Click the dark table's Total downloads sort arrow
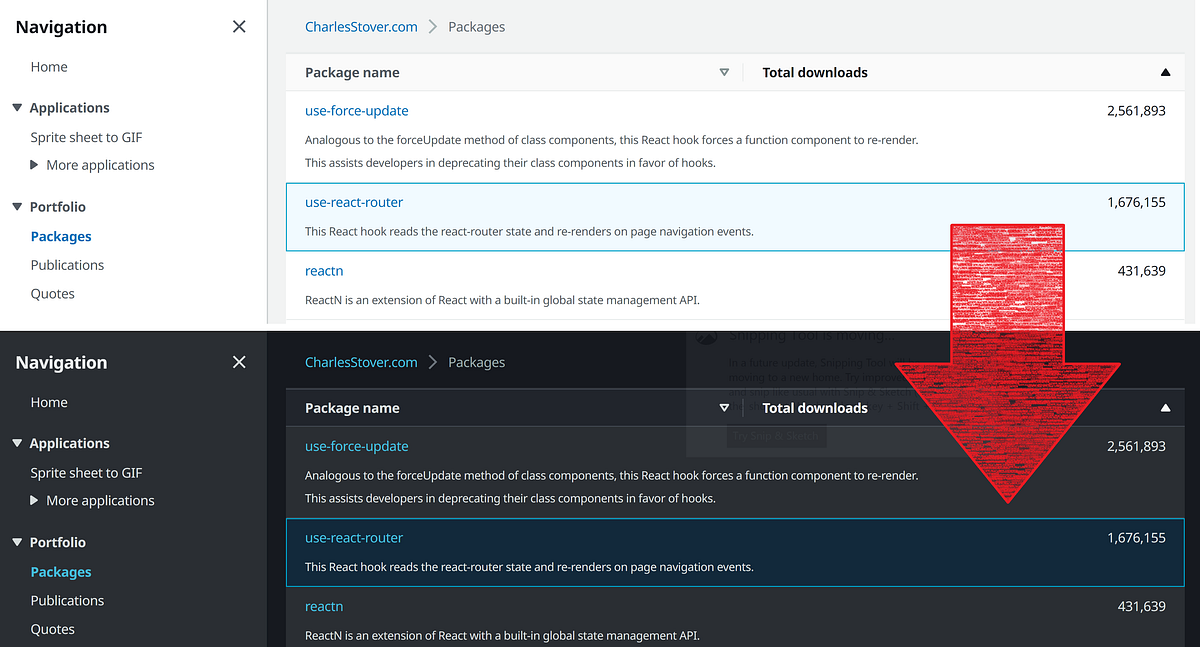1200x647 pixels. (1165, 407)
